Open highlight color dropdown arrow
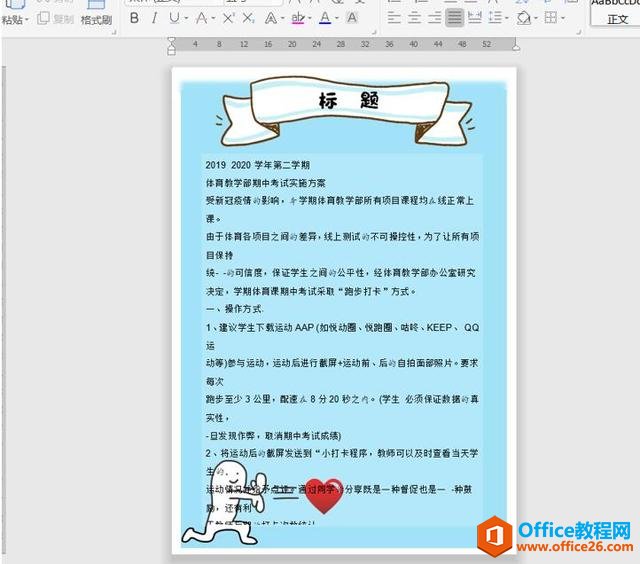This screenshot has height=564, width=640. (x=310, y=18)
